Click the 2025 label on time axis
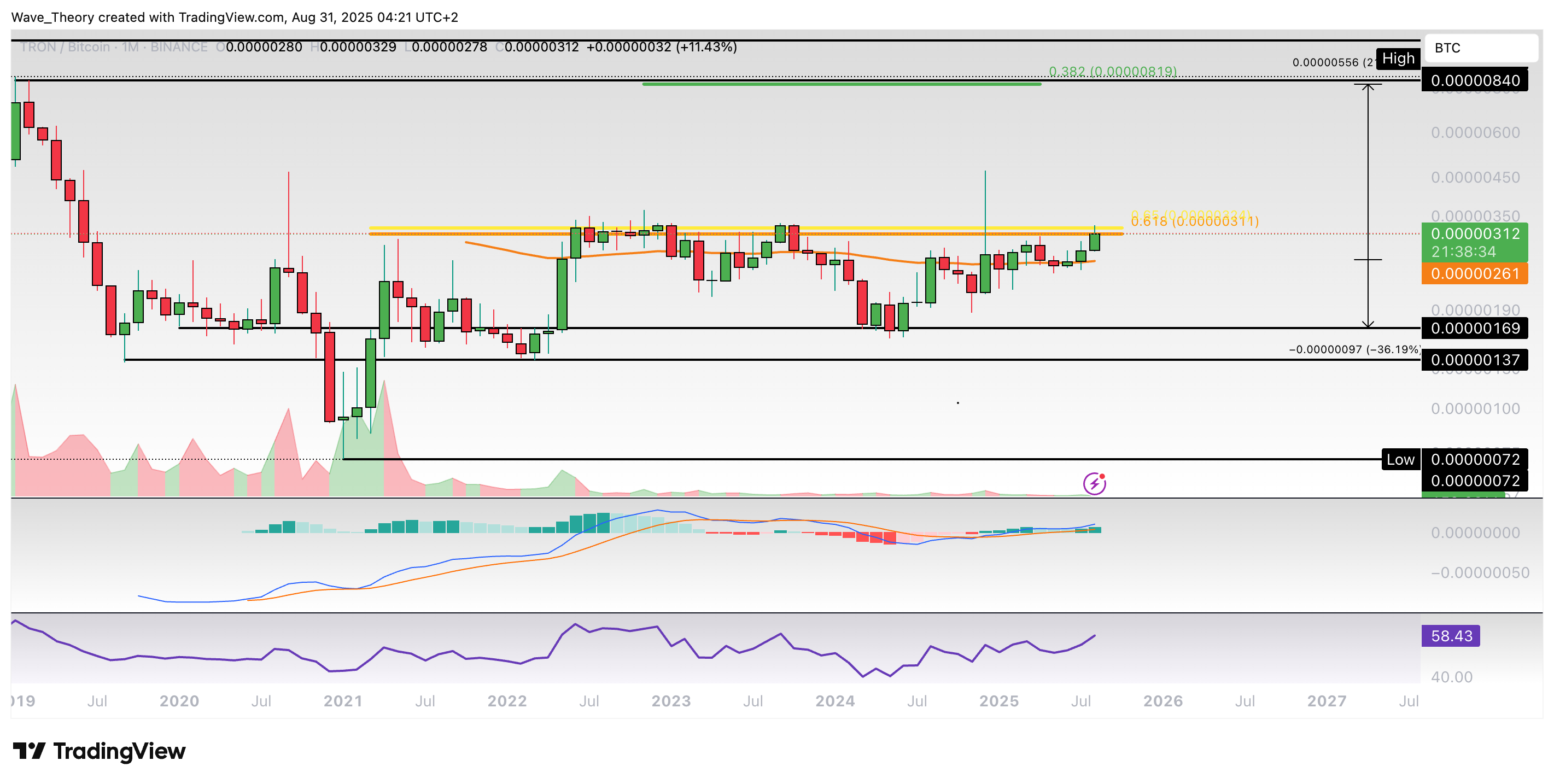This screenshot has height=784, width=1554. pos(998,701)
